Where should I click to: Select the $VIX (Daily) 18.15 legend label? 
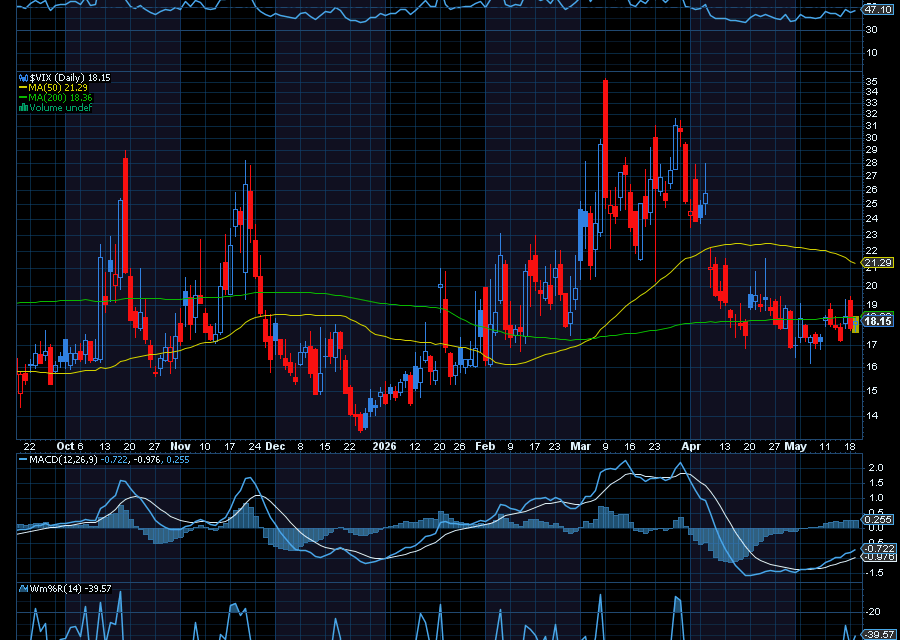69,77
